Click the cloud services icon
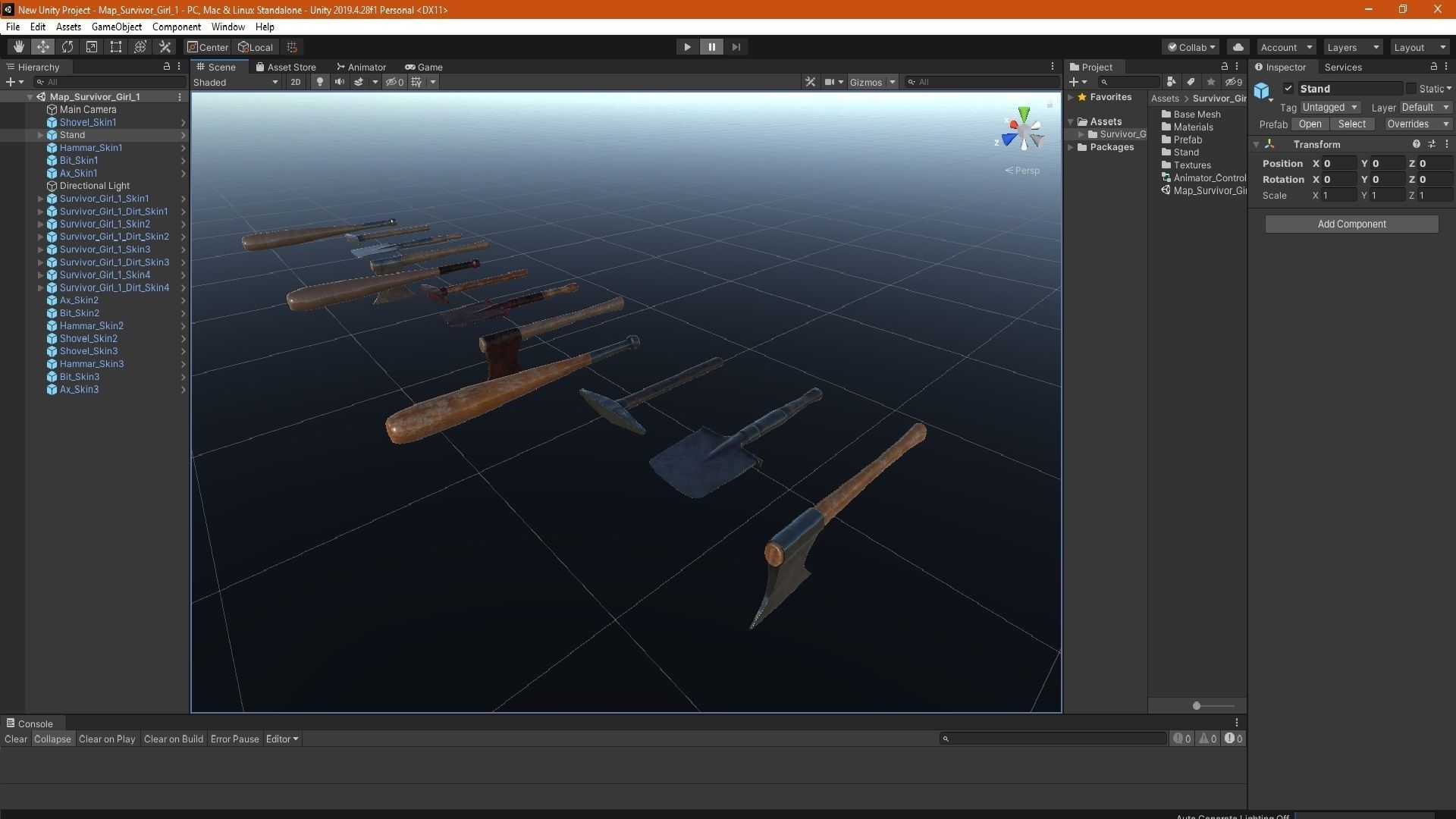The width and height of the screenshot is (1456, 819). click(x=1238, y=47)
